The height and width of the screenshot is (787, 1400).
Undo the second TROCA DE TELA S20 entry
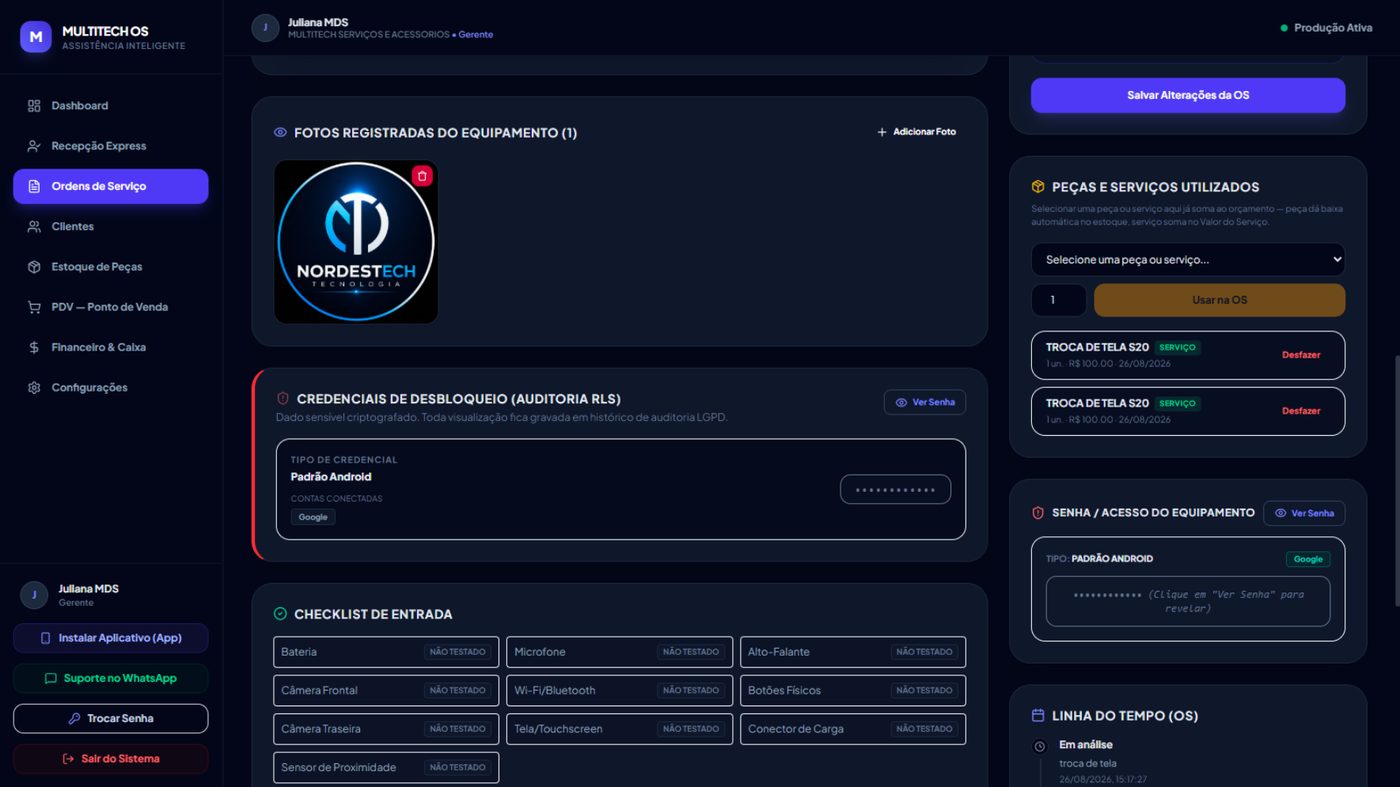1301,411
